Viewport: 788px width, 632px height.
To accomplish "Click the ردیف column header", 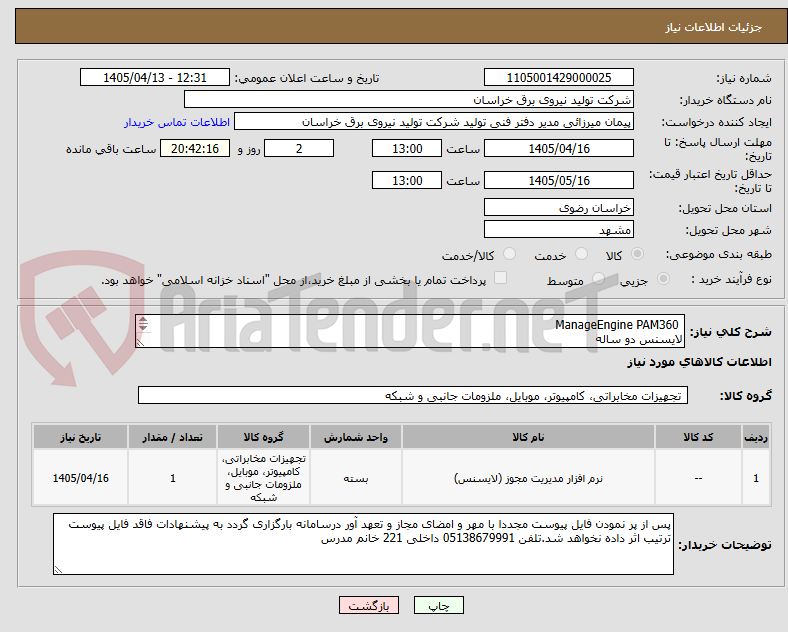I will pos(756,437).
